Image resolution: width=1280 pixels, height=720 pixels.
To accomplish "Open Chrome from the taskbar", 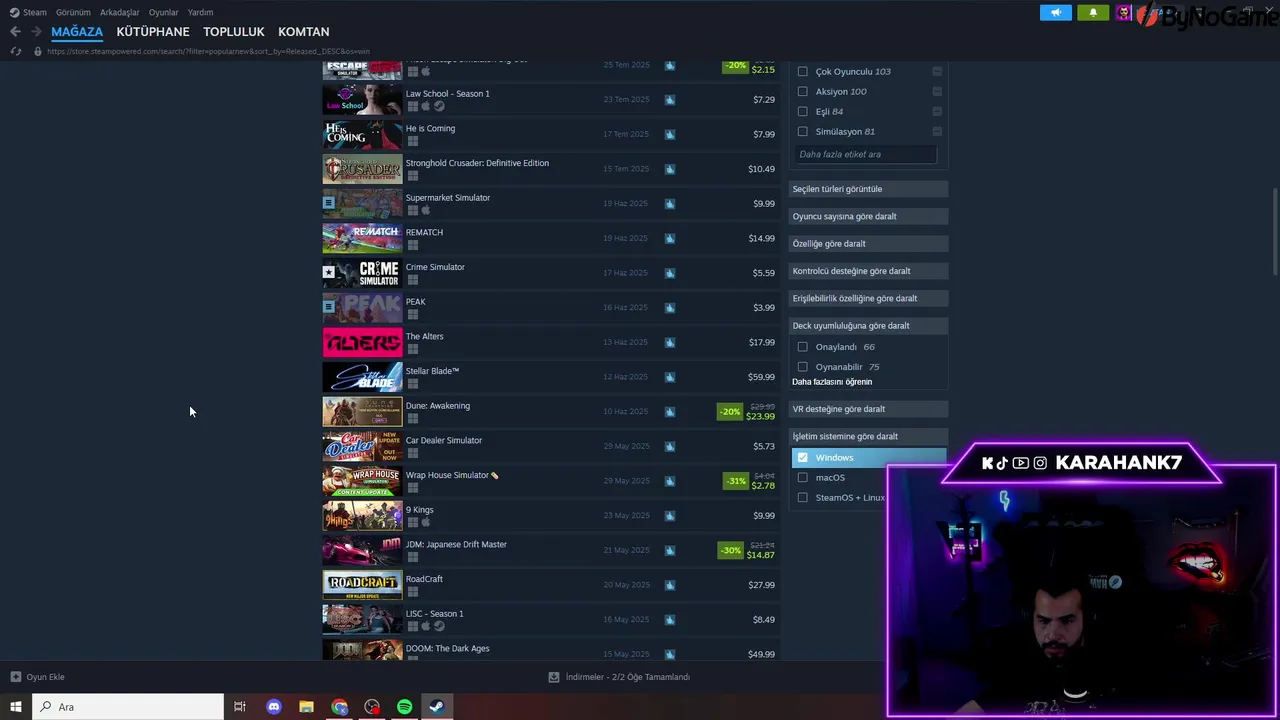I will tap(340, 707).
